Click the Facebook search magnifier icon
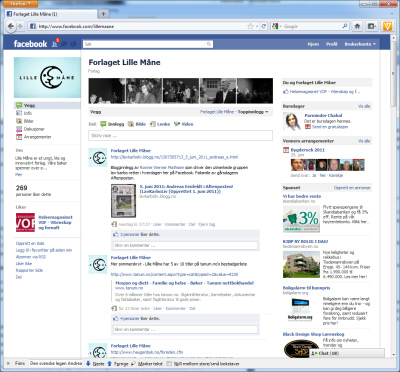The width and height of the screenshot is (400, 372). [x=209, y=44]
